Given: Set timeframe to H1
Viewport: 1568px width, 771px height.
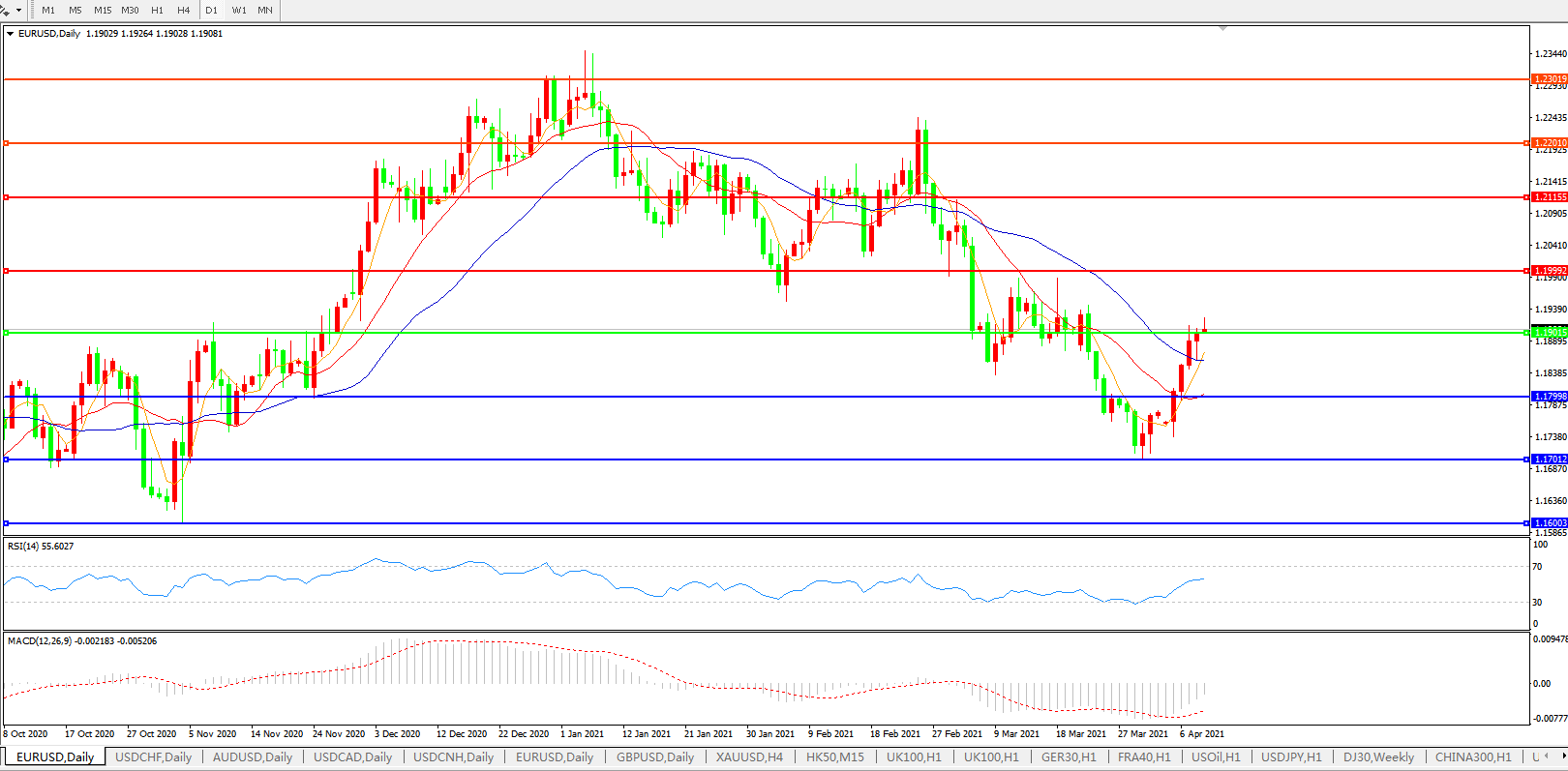Looking at the screenshot, I should click(157, 11).
